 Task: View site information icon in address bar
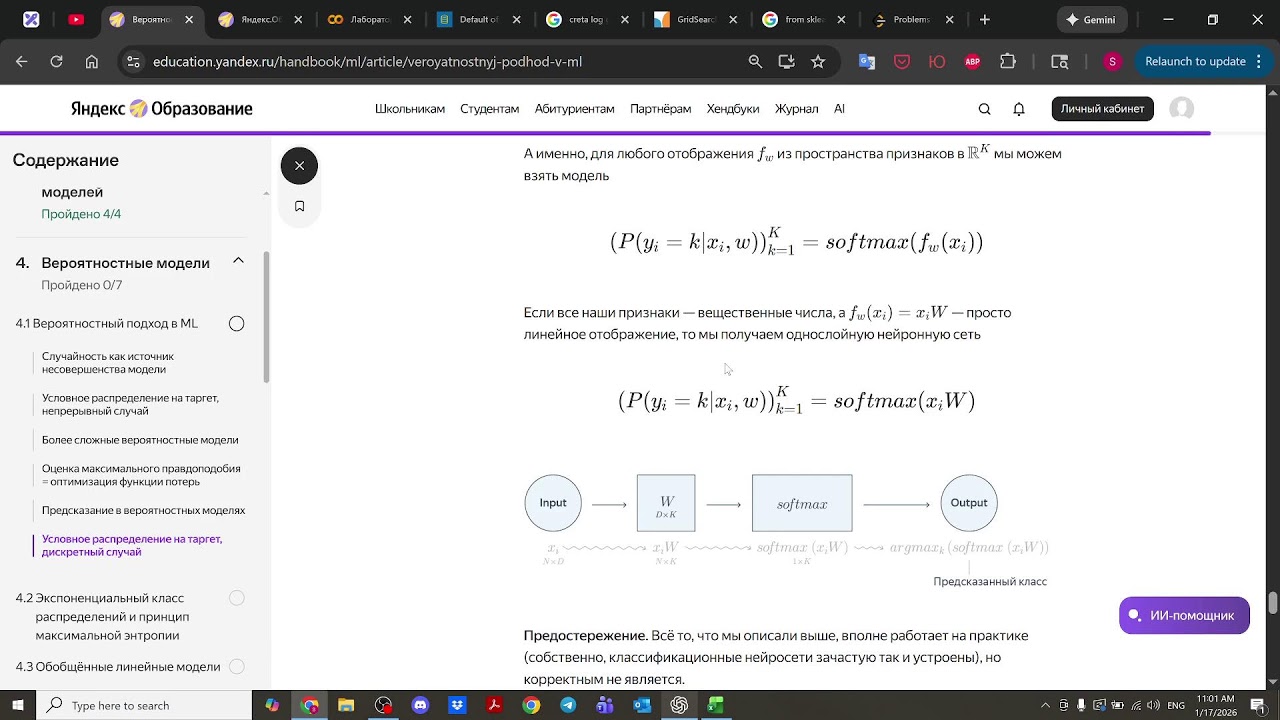[133, 61]
